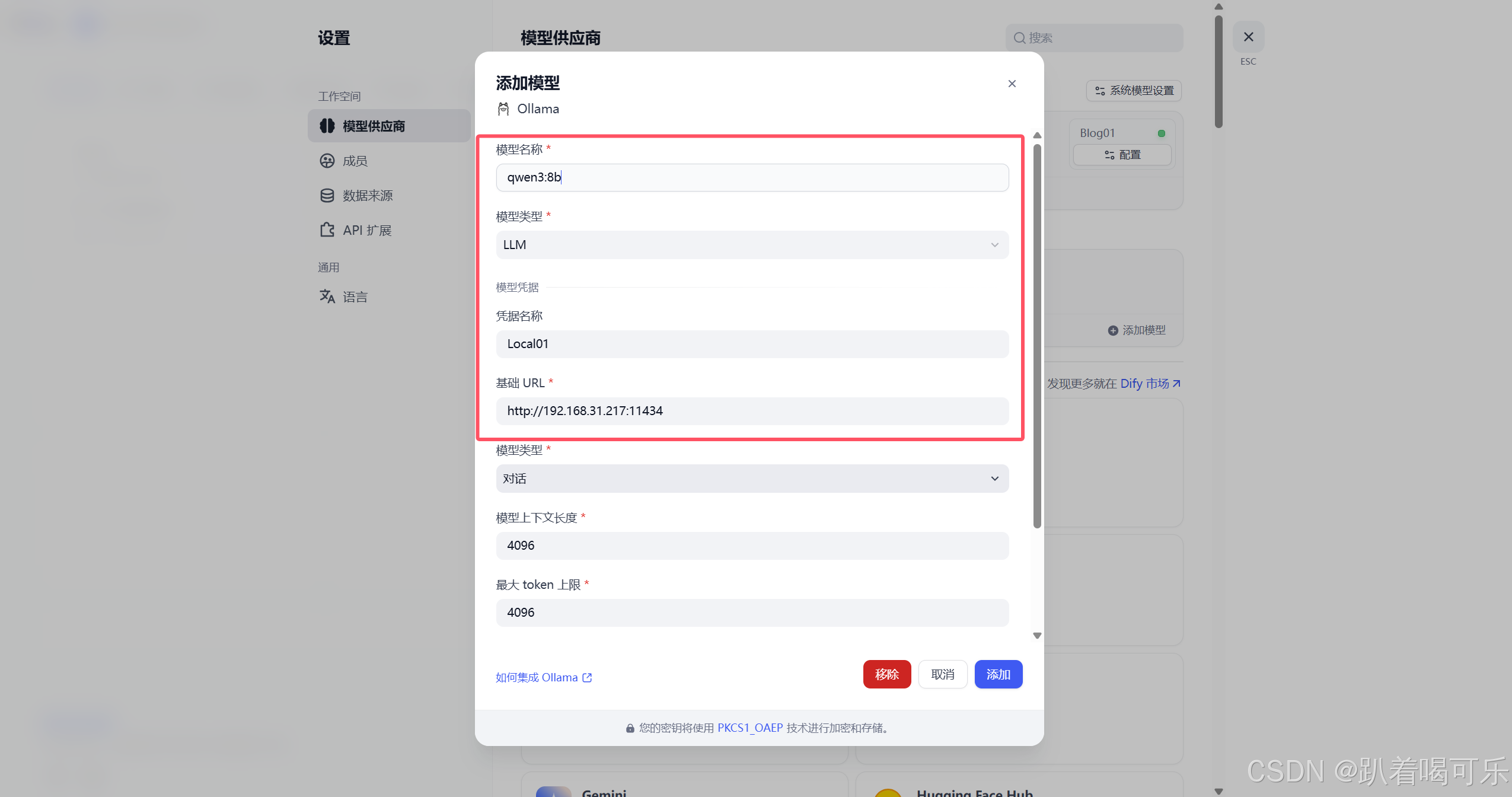1512x797 pixels.
Task: Click the page scrollbar up arrow
Action: point(1218,7)
